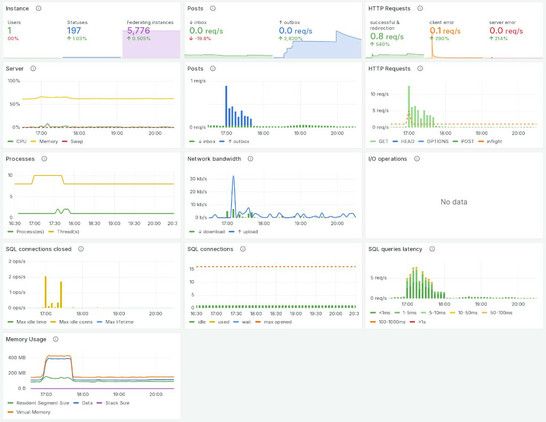Screen dimensions: 546x422
Task: Toggle the upload series in the Network bandwidth legend
Action: coord(248,232)
